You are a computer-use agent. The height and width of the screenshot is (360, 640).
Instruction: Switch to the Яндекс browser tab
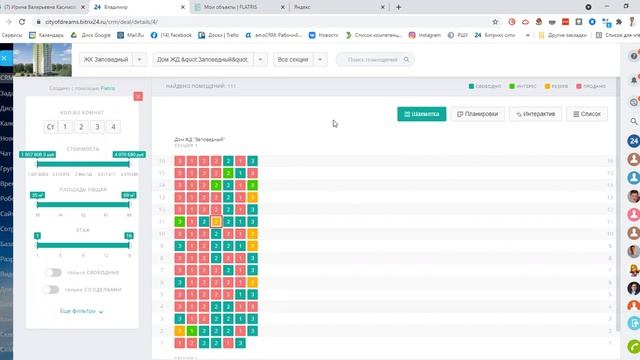coord(339,7)
